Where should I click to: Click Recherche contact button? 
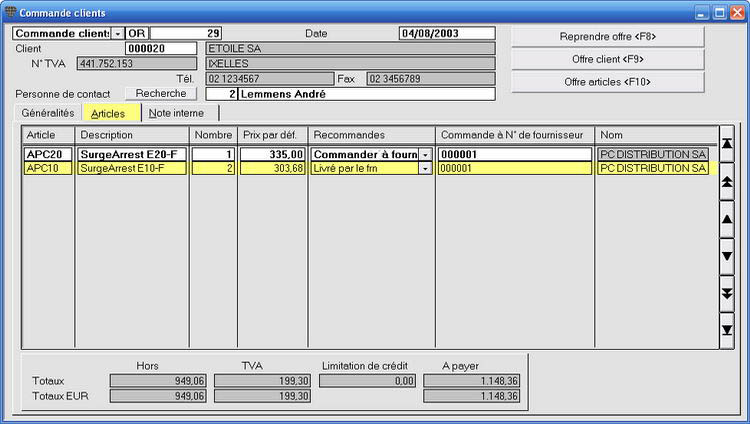click(161, 93)
